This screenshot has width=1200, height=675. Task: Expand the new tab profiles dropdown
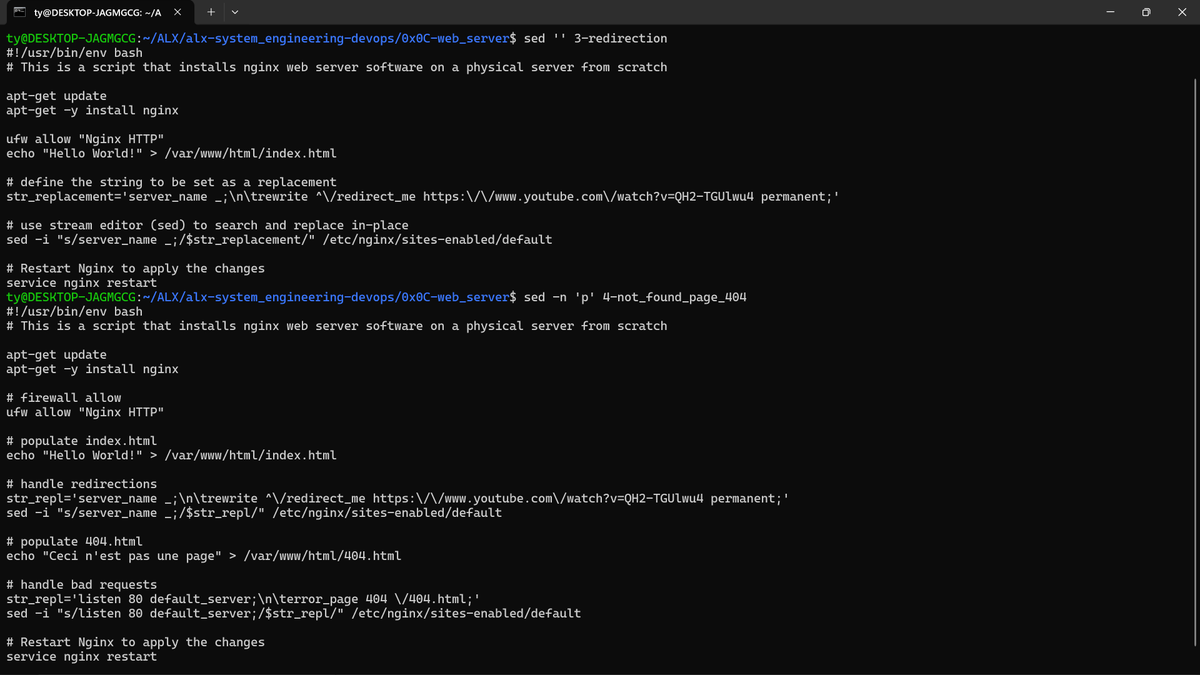pos(235,12)
